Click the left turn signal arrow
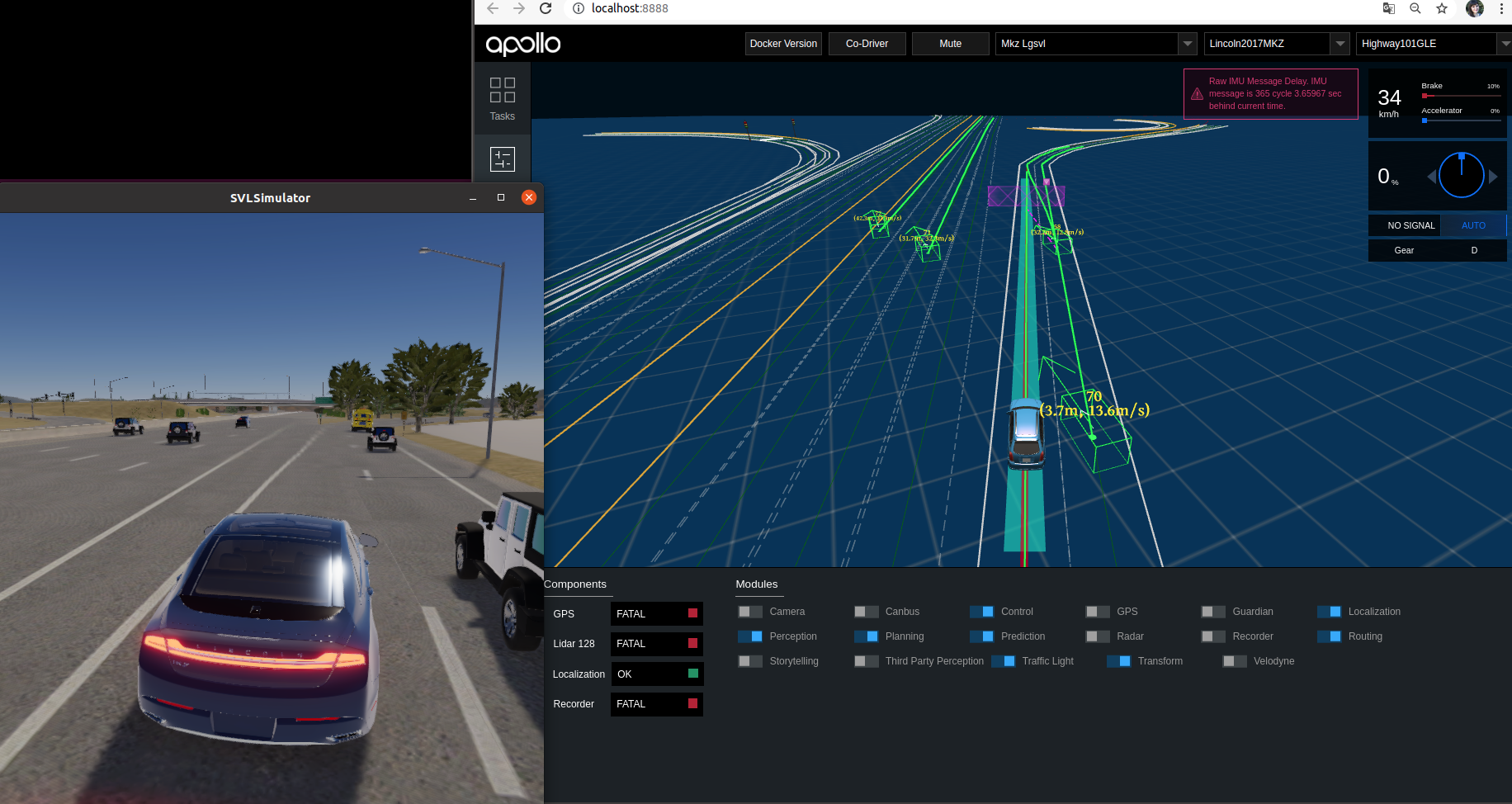 (1431, 177)
